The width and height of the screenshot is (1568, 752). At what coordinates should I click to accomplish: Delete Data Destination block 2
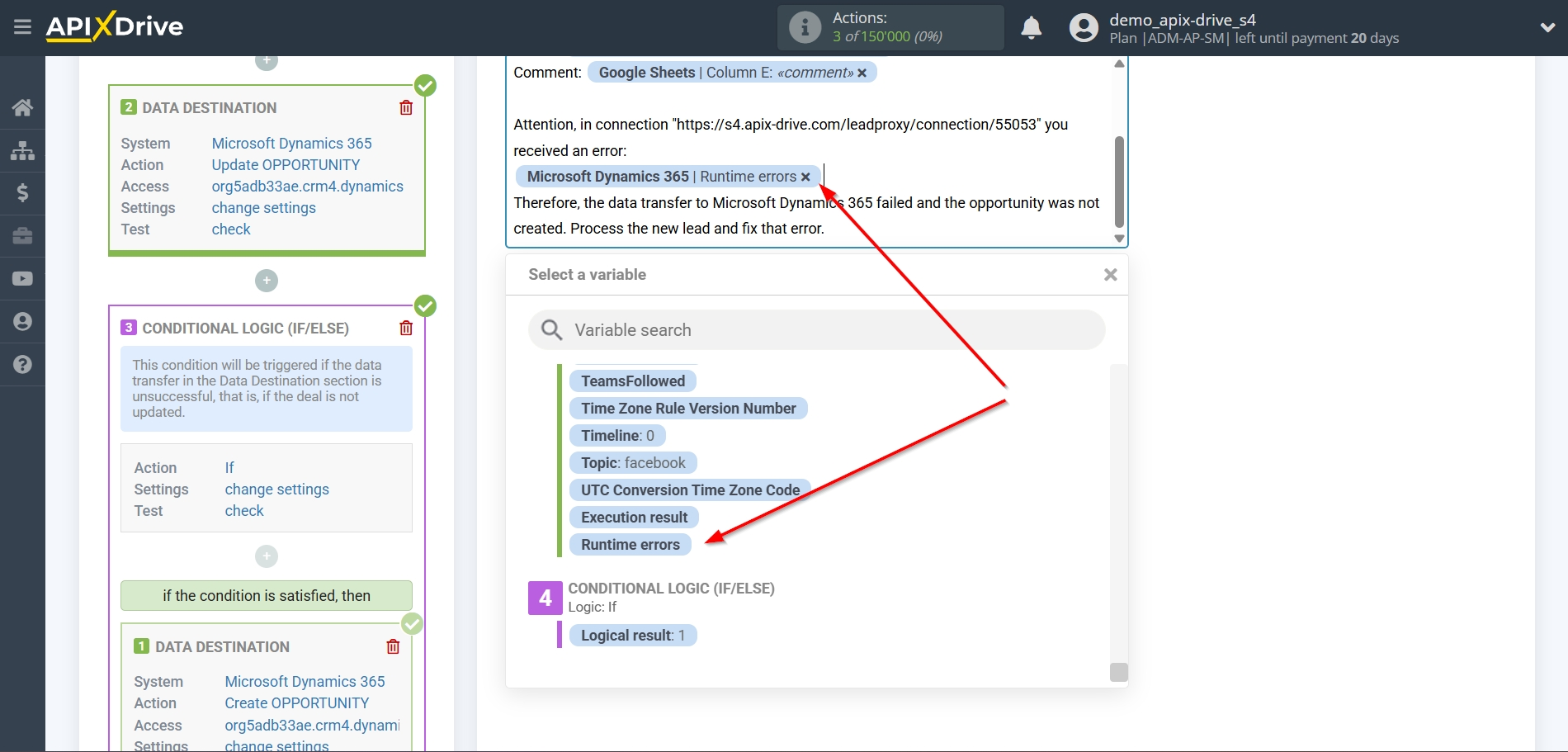[x=406, y=107]
